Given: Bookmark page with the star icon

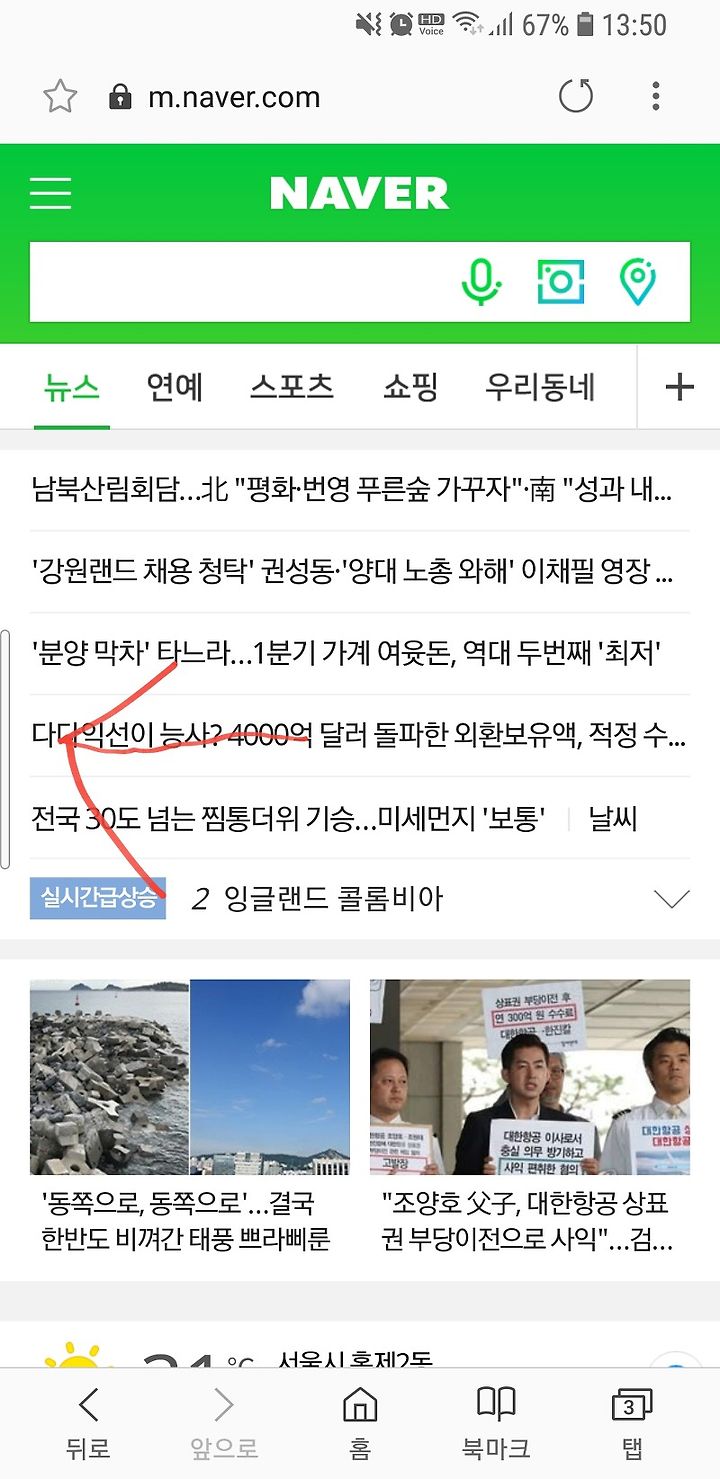Looking at the screenshot, I should pos(60,97).
